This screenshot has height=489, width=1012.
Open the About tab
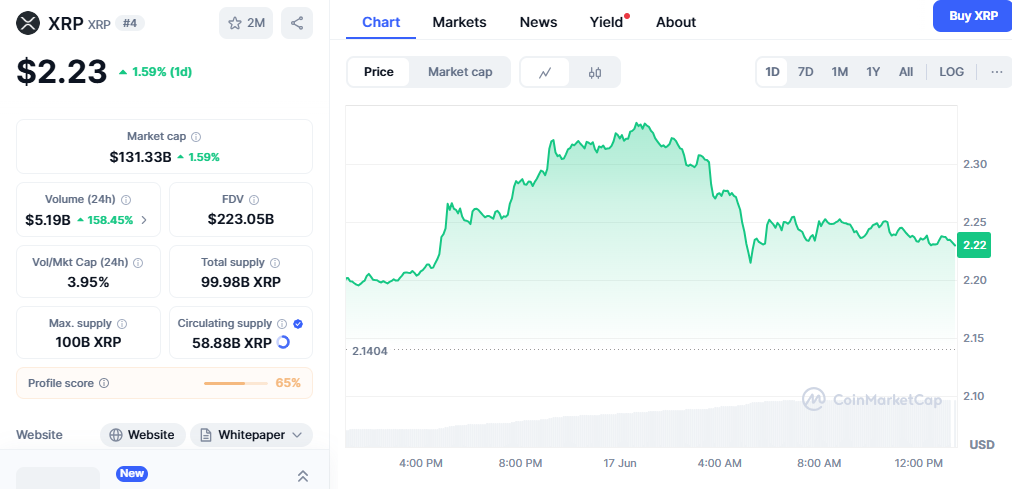676,22
